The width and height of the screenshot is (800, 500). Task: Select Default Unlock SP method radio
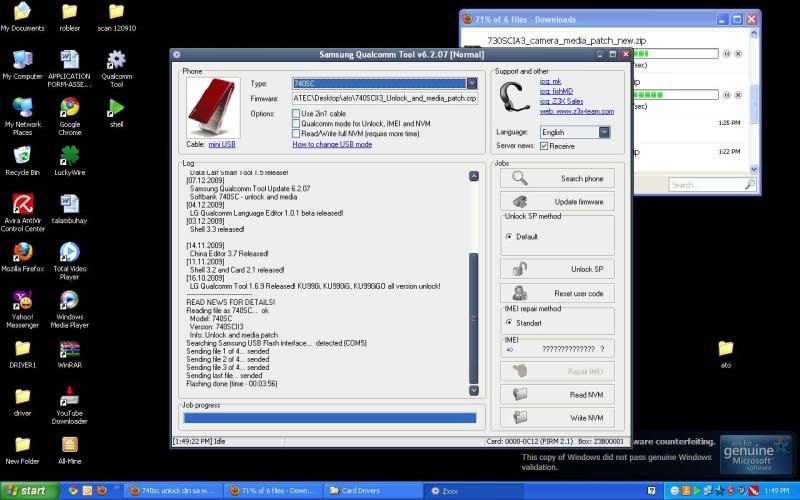[509, 237]
